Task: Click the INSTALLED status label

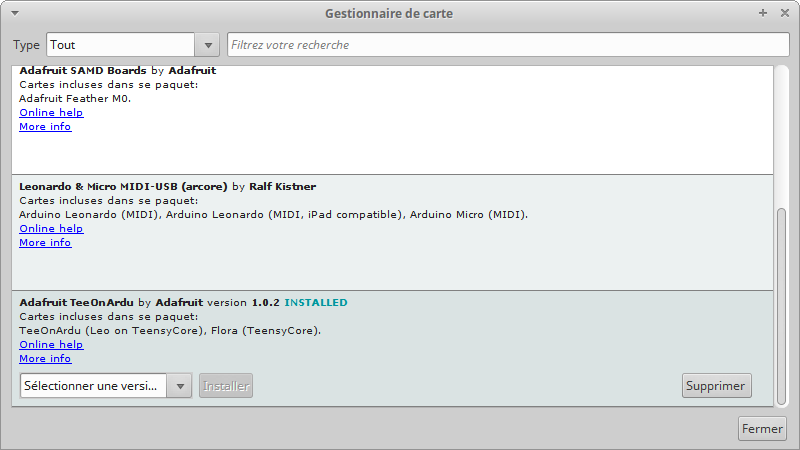Action: coord(316,303)
